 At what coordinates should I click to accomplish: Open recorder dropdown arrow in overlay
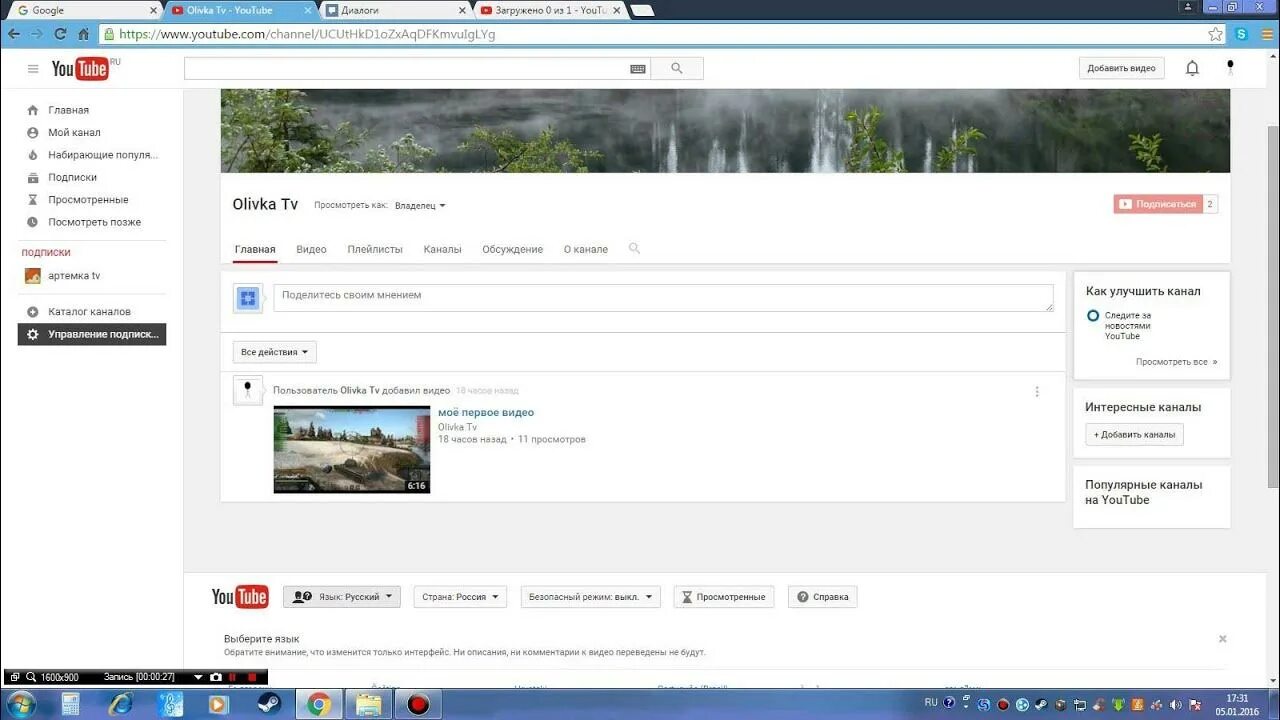[198, 677]
